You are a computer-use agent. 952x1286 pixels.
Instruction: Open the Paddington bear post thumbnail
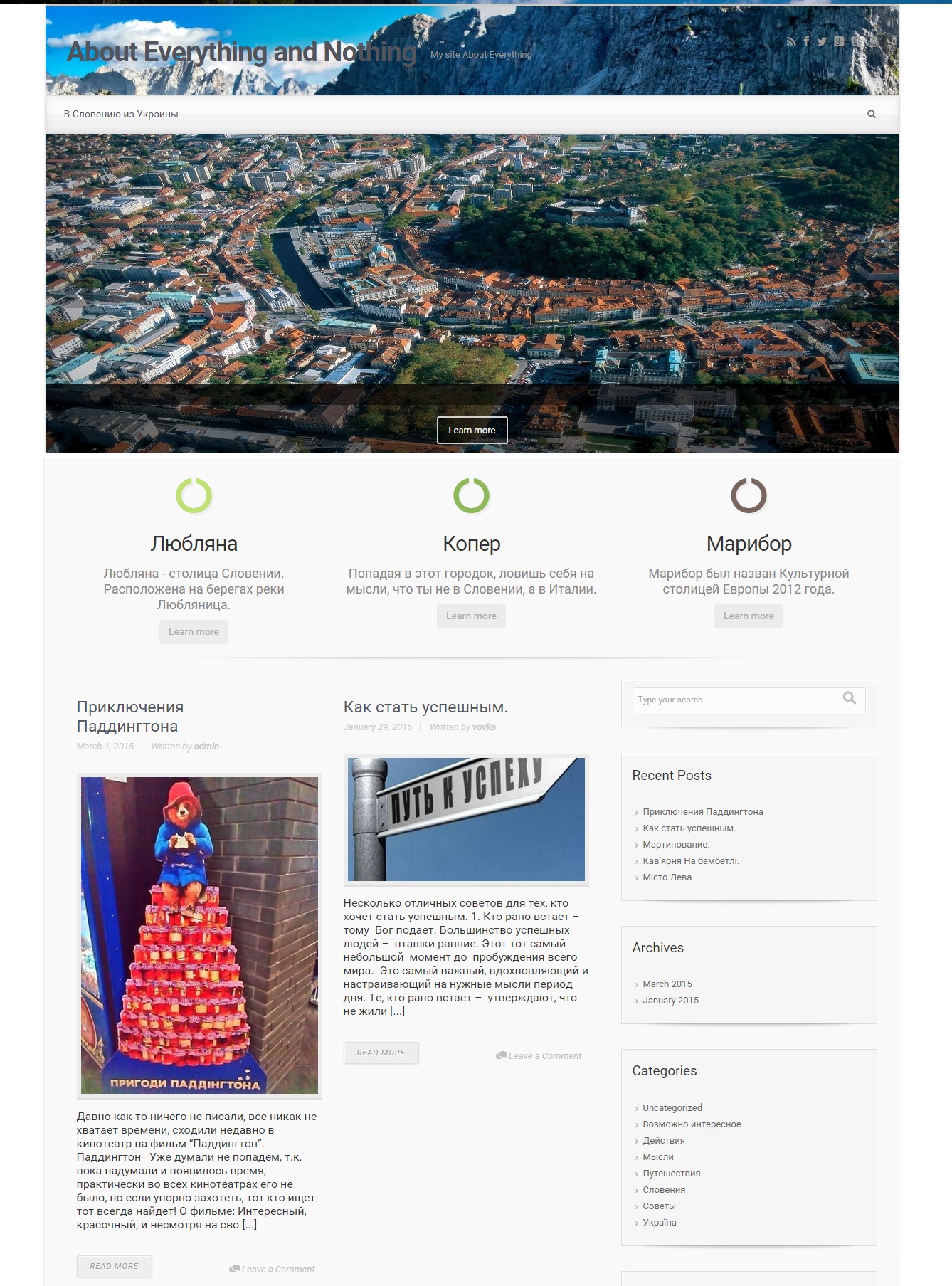(199, 935)
